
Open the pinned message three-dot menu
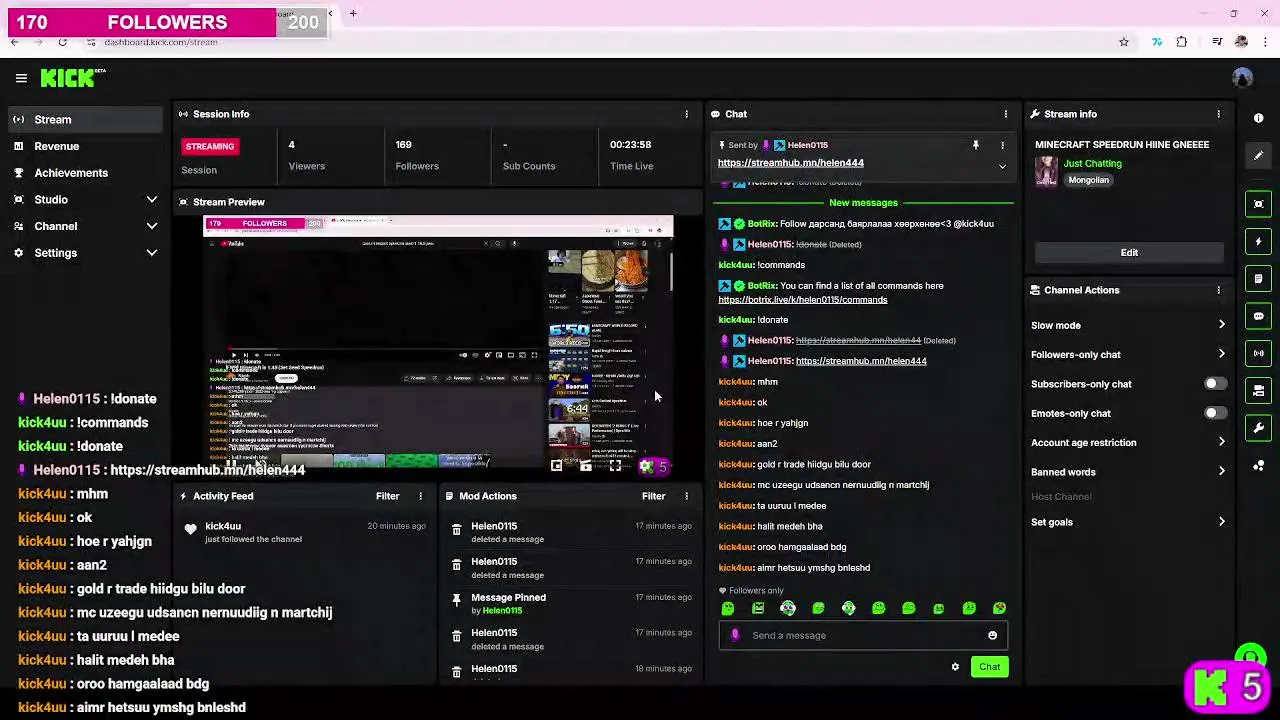click(x=1002, y=146)
